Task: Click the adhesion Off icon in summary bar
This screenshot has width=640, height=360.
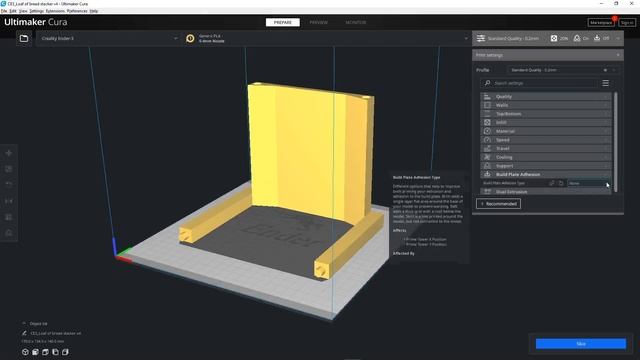Action: coord(597,38)
